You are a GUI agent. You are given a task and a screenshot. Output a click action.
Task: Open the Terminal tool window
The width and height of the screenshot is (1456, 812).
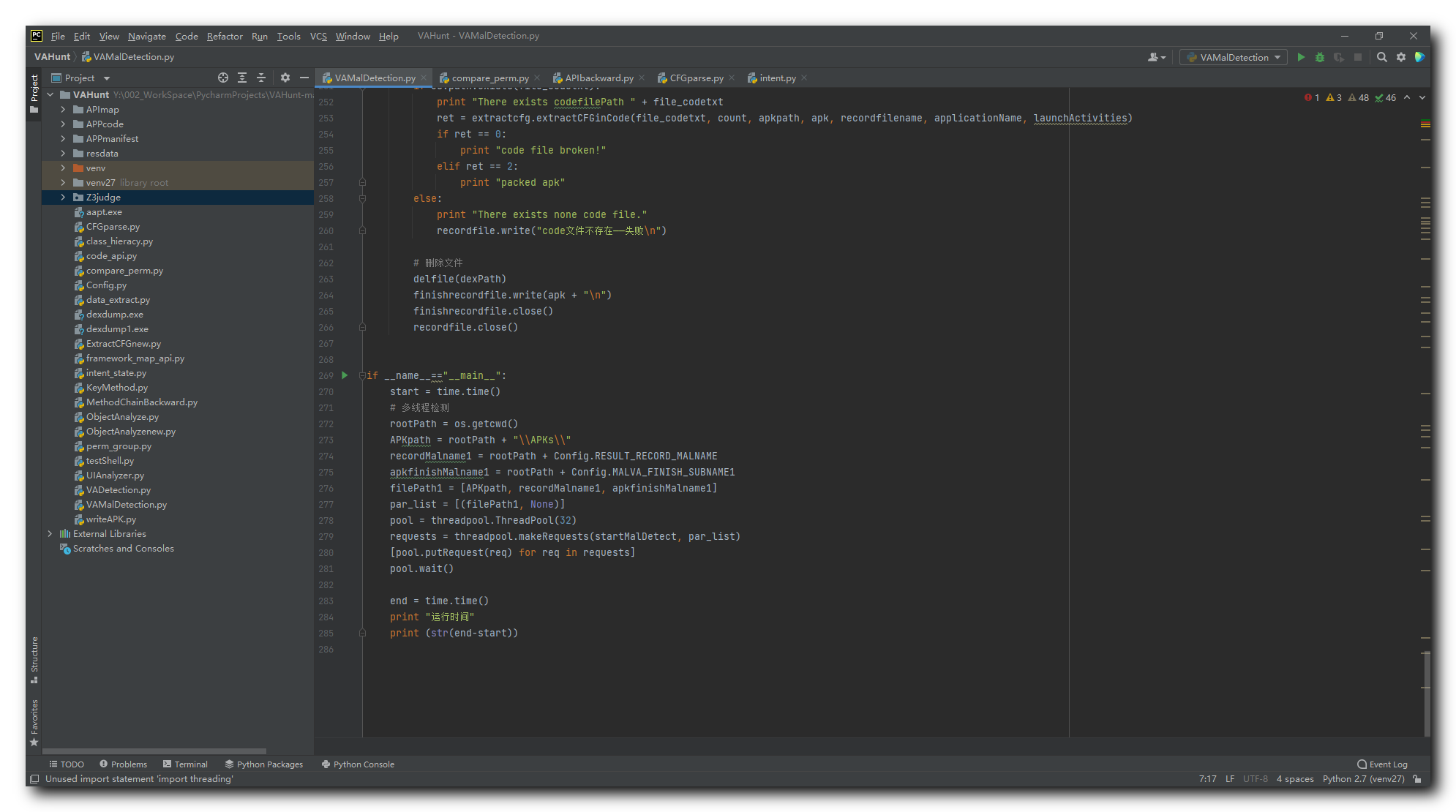pyautogui.click(x=185, y=764)
